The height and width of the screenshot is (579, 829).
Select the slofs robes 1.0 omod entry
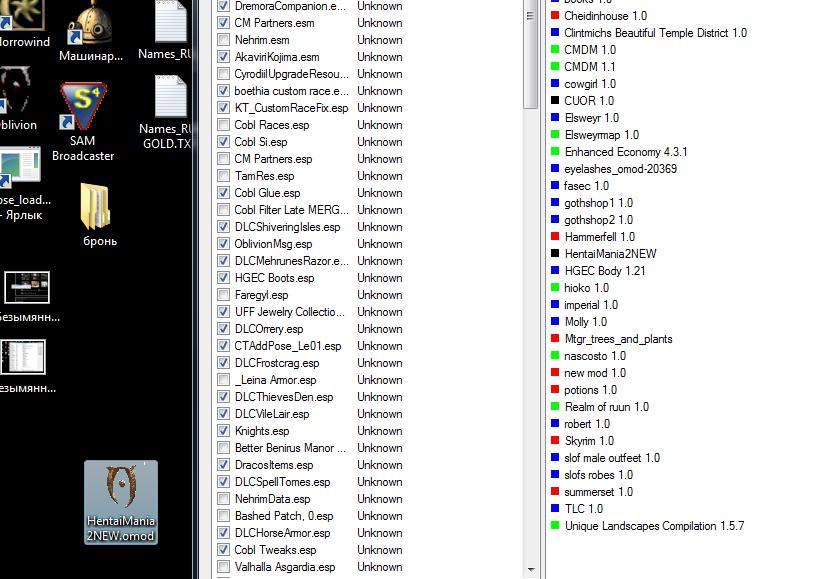point(598,474)
